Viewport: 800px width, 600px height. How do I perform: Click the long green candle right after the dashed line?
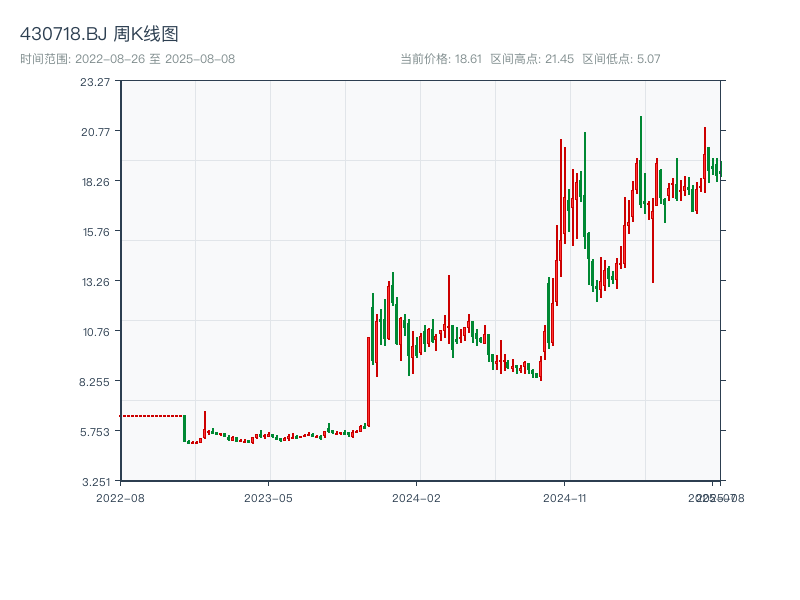coord(185,429)
